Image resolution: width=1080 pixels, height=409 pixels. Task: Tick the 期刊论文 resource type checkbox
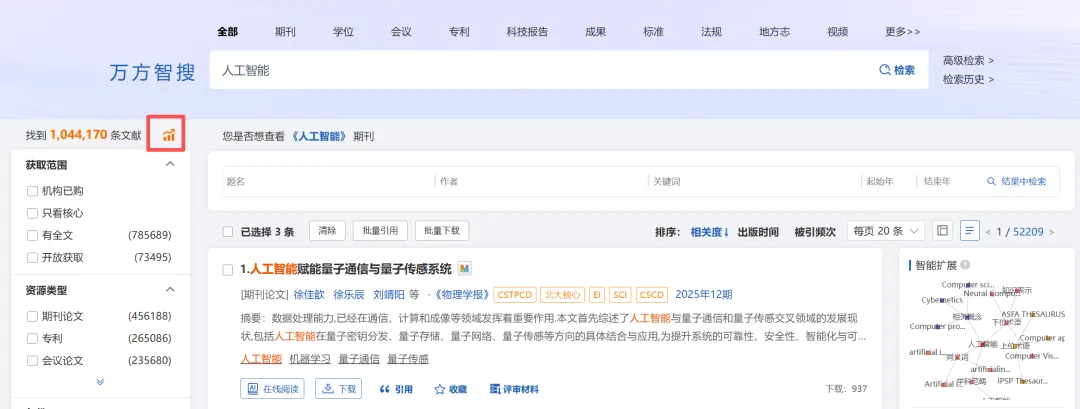coord(32,317)
